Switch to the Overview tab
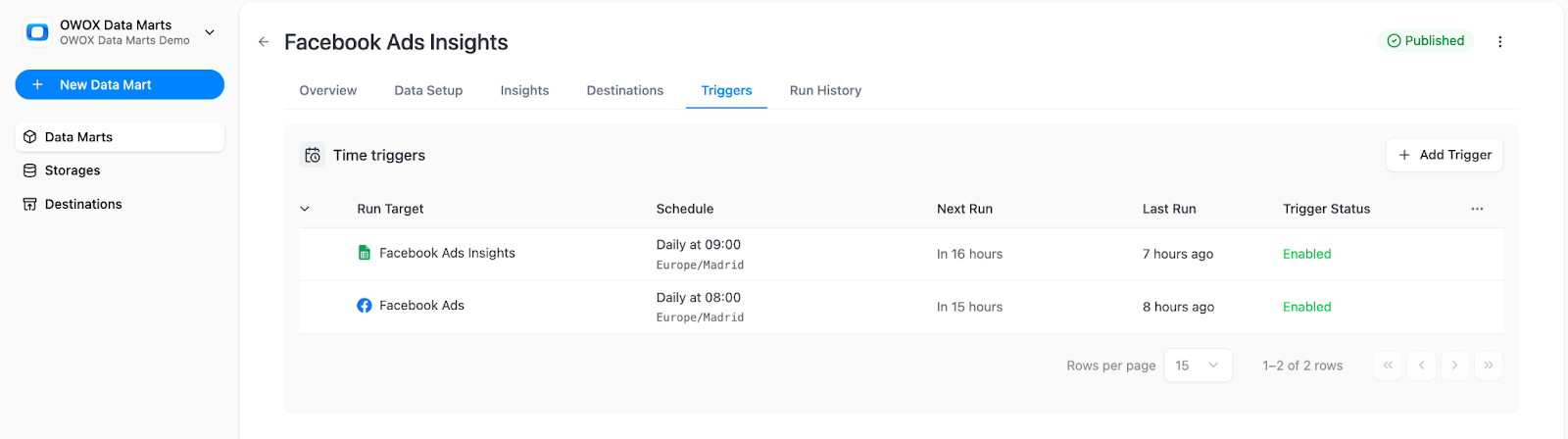The image size is (1568, 439). (328, 90)
